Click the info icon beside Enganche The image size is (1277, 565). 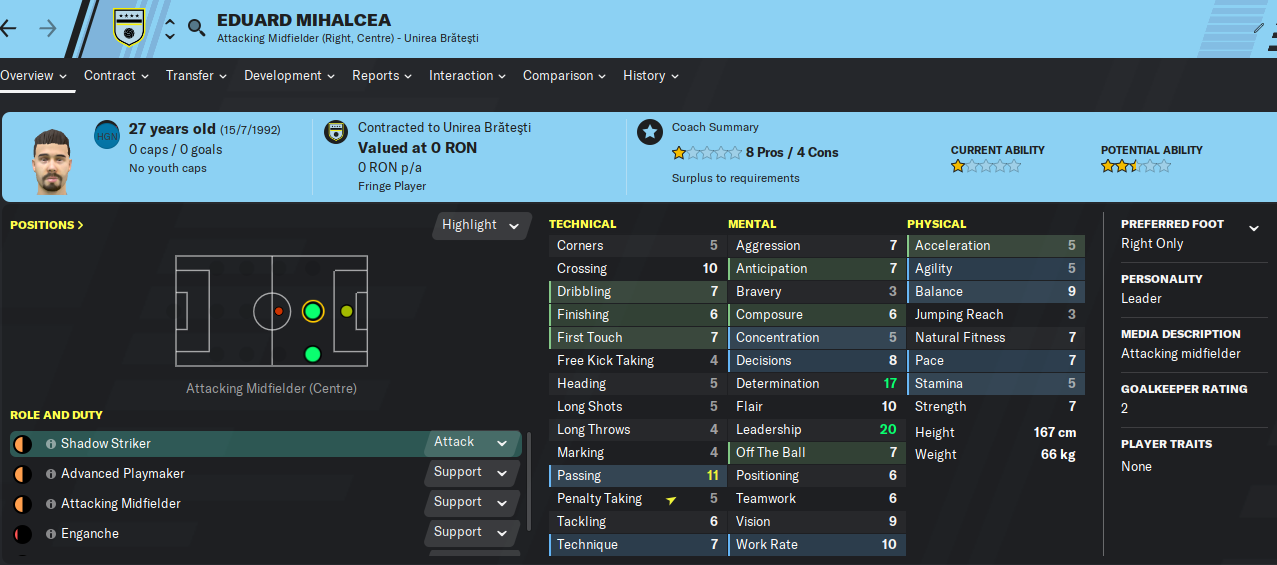[50, 534]
